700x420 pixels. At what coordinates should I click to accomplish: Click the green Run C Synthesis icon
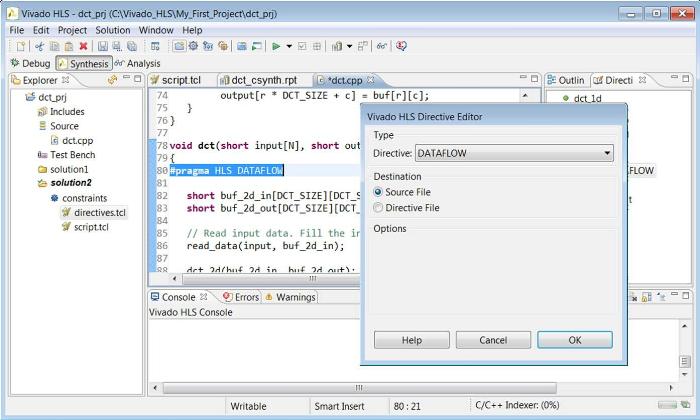pos(276,46)
